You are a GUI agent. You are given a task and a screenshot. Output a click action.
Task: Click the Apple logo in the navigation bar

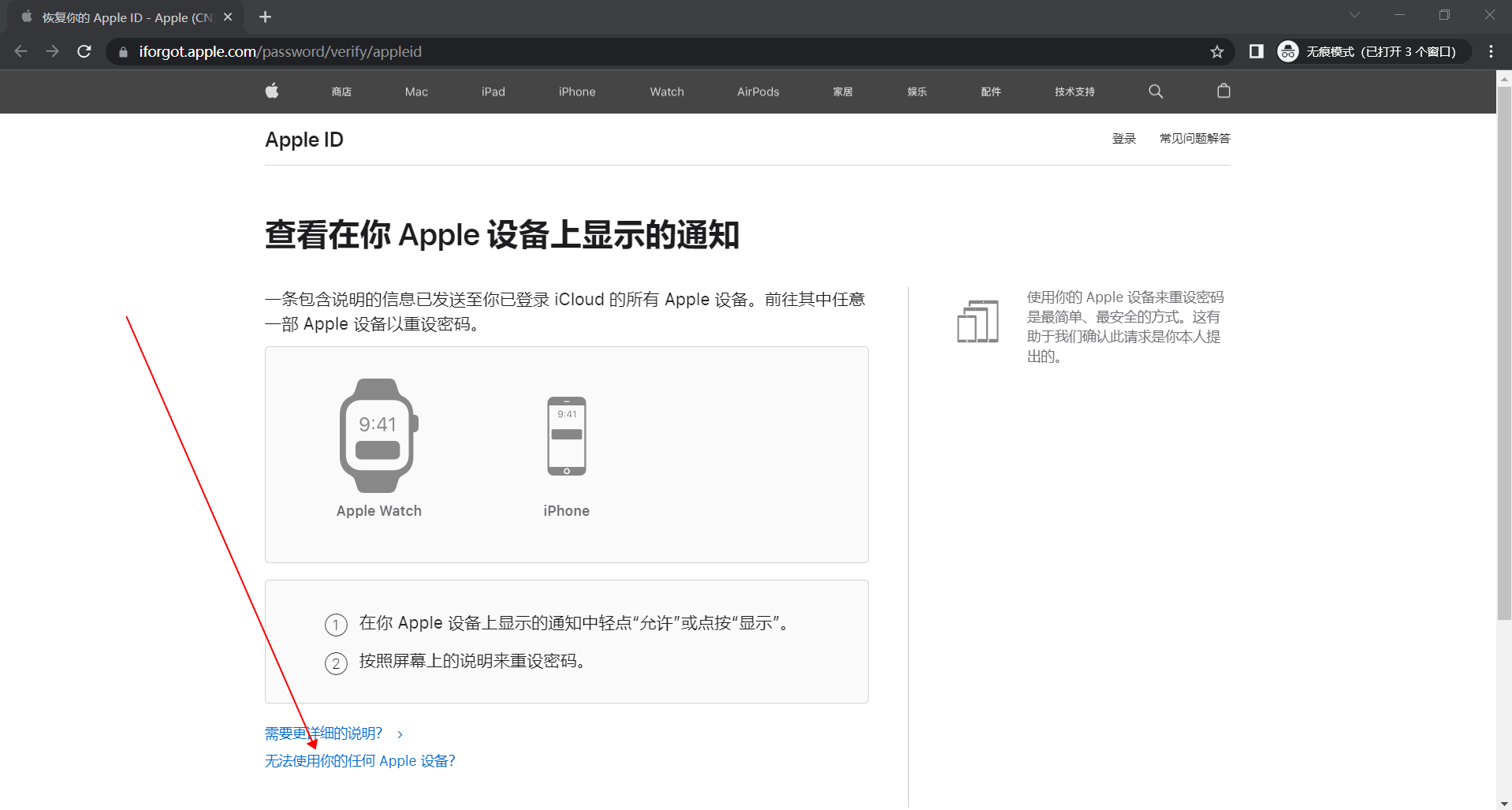272,91
